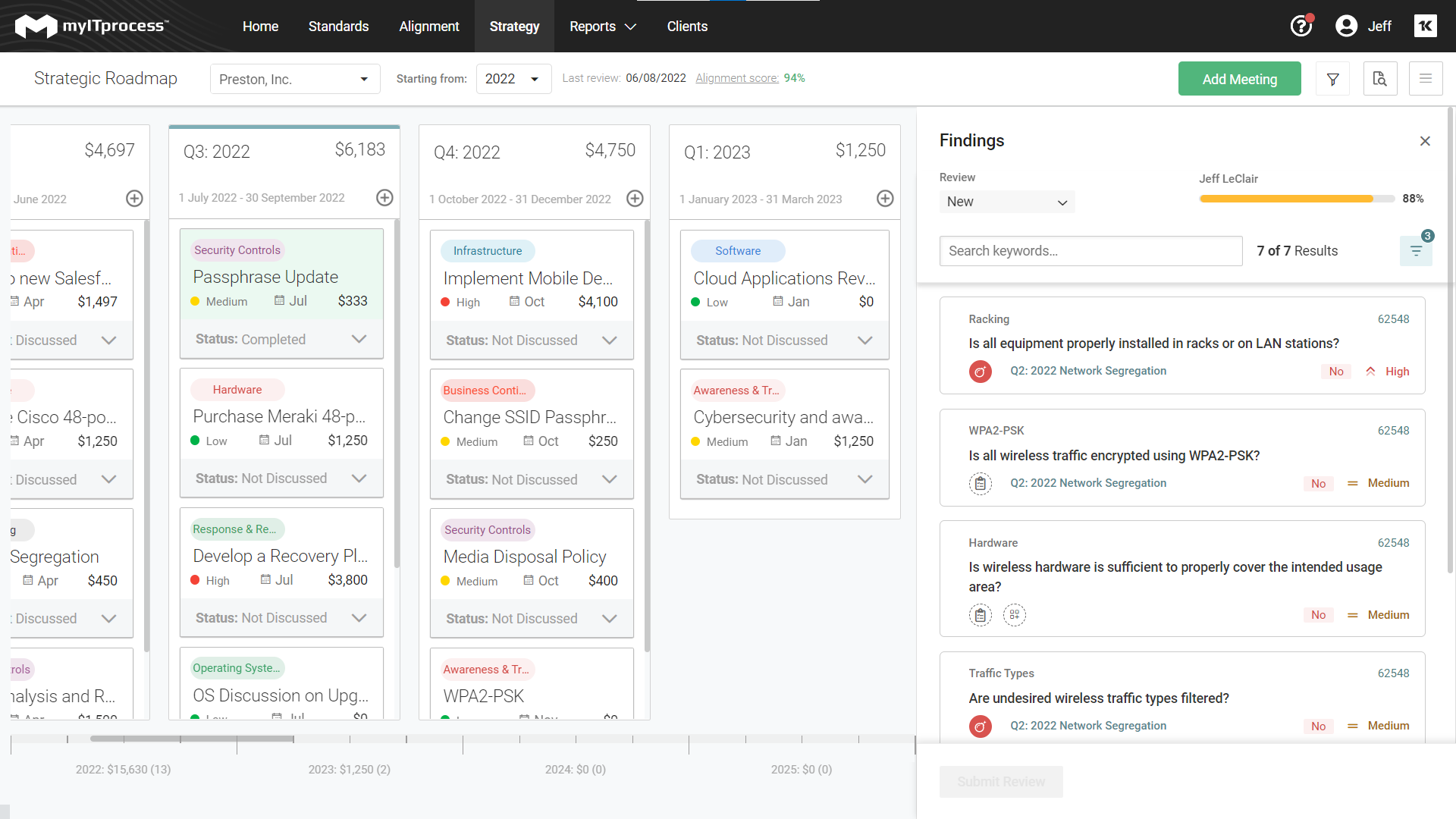This screenshot has width=1456, height=819.
Task: Expand the Review New dropdown
Action: [x=1006, y=202]
